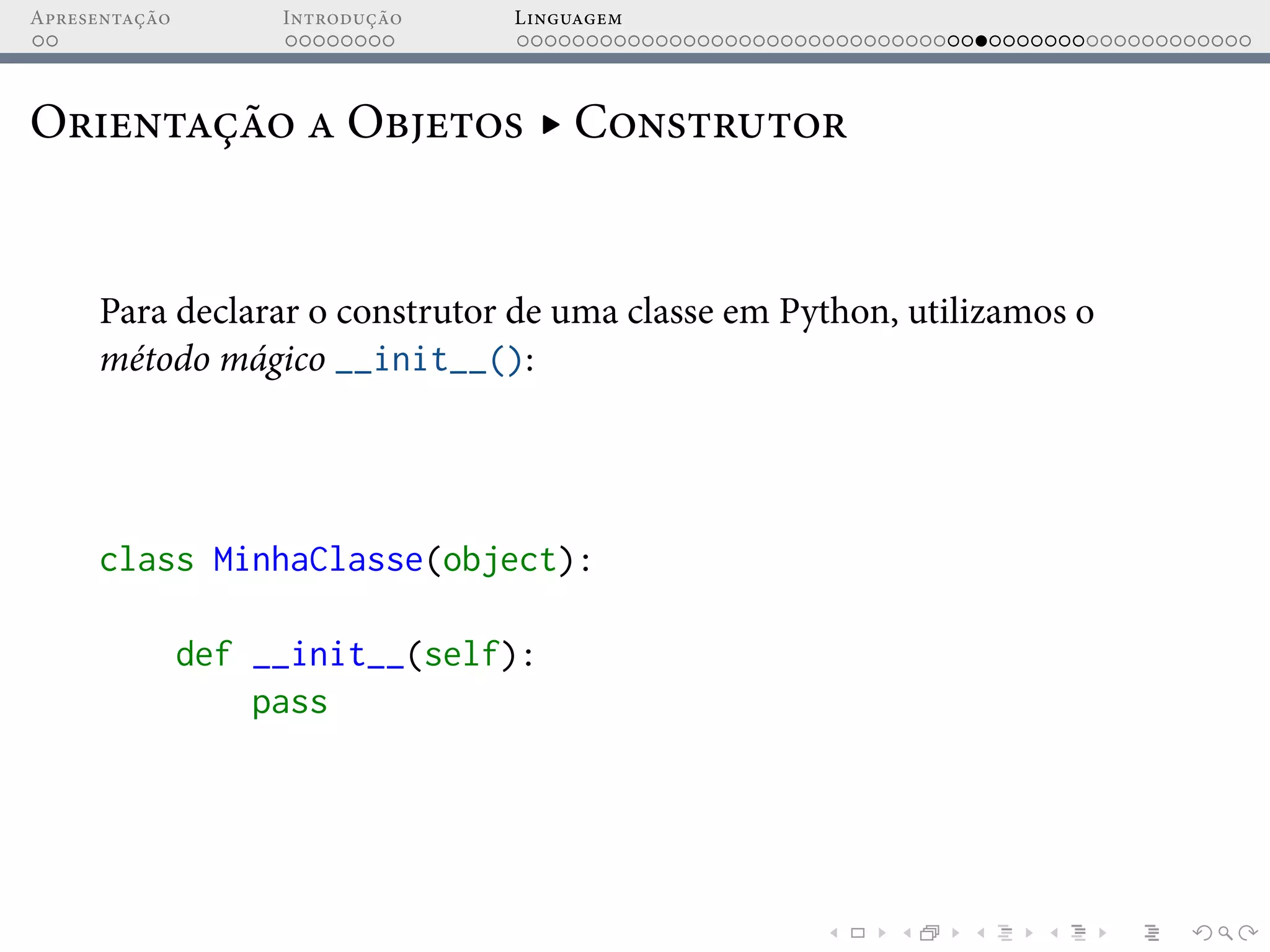Screen dimensions: 1270x952
Task: Click the standalone presentation outline icon
Action: coord(1152,933)
